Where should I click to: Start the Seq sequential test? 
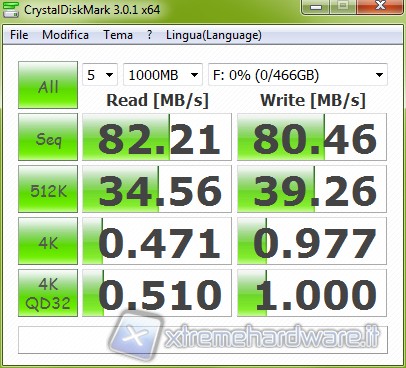click(x=48, y=137)
